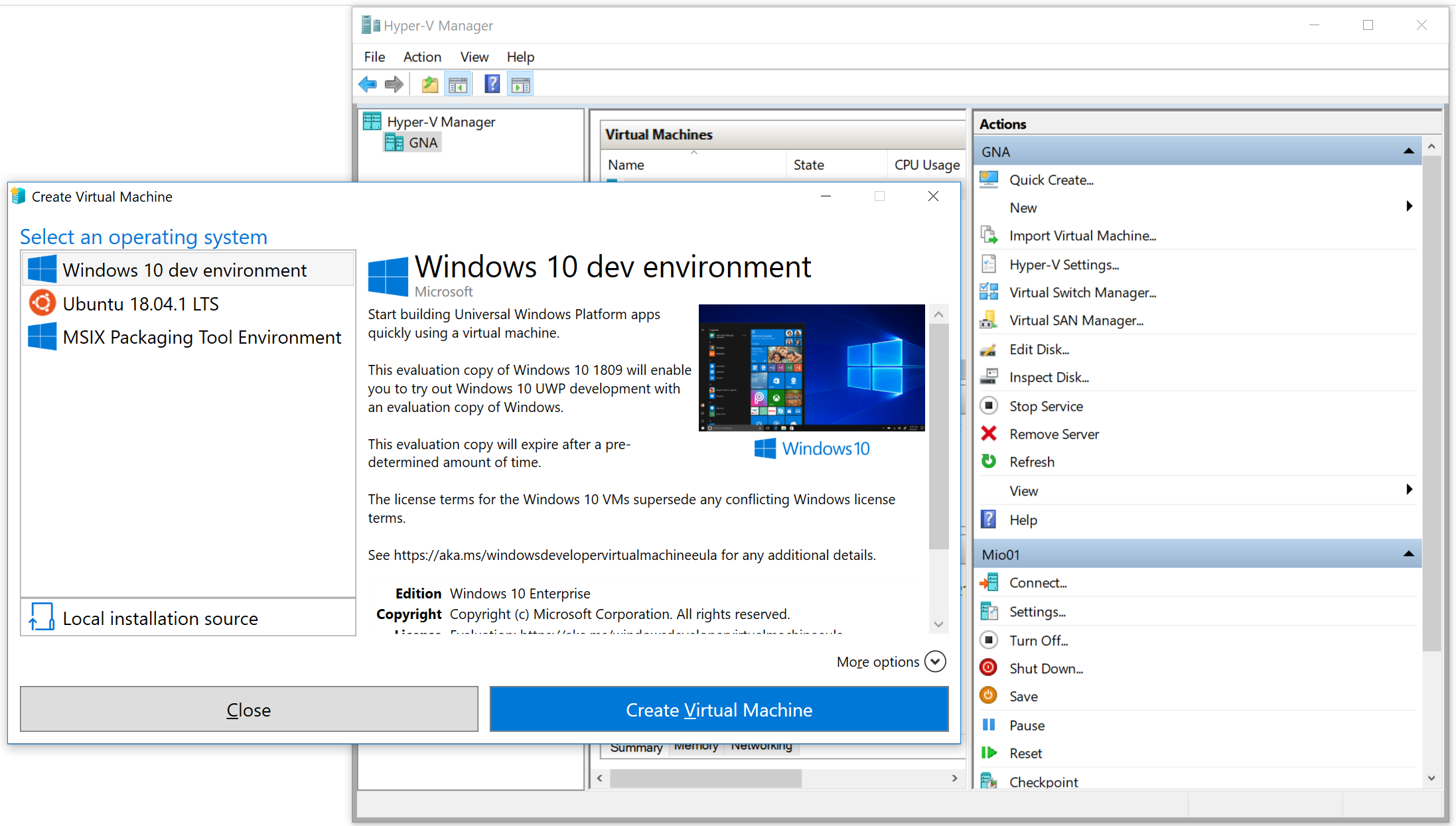This screenshot has width=1456, height=826.
Task: Click the Checkpoint icon under Mio01
Action: [x=989, y=781]
